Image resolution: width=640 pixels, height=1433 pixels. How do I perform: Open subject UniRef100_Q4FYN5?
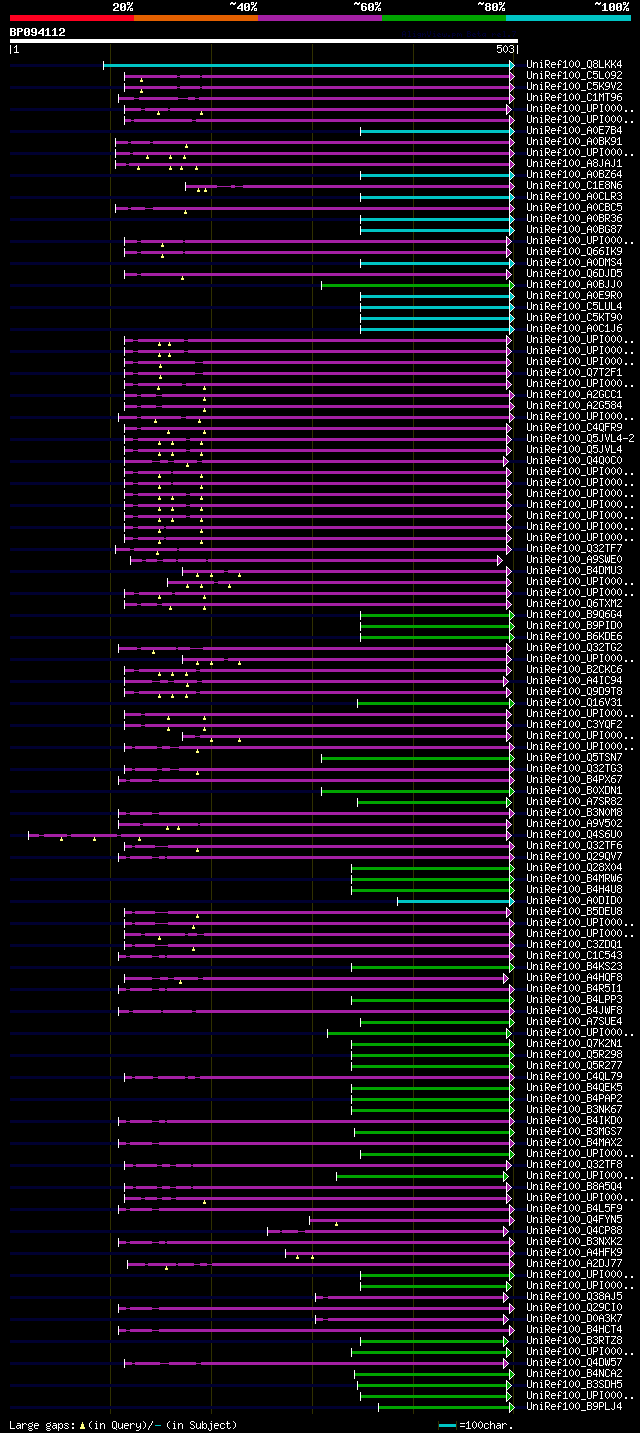coord(576,1220)
